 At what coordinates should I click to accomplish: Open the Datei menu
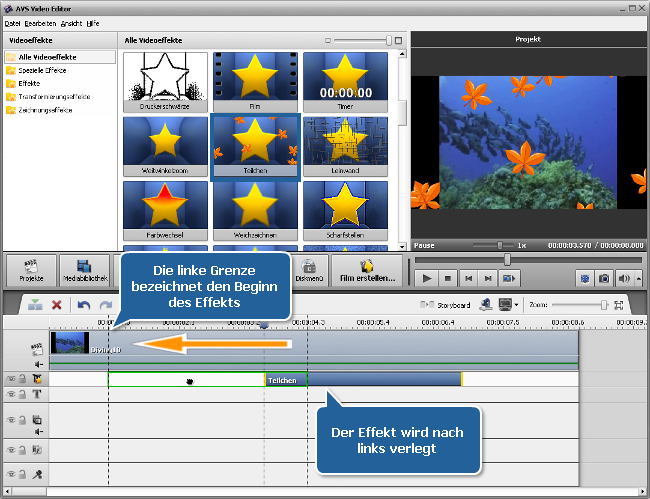[x=12, y=24]
